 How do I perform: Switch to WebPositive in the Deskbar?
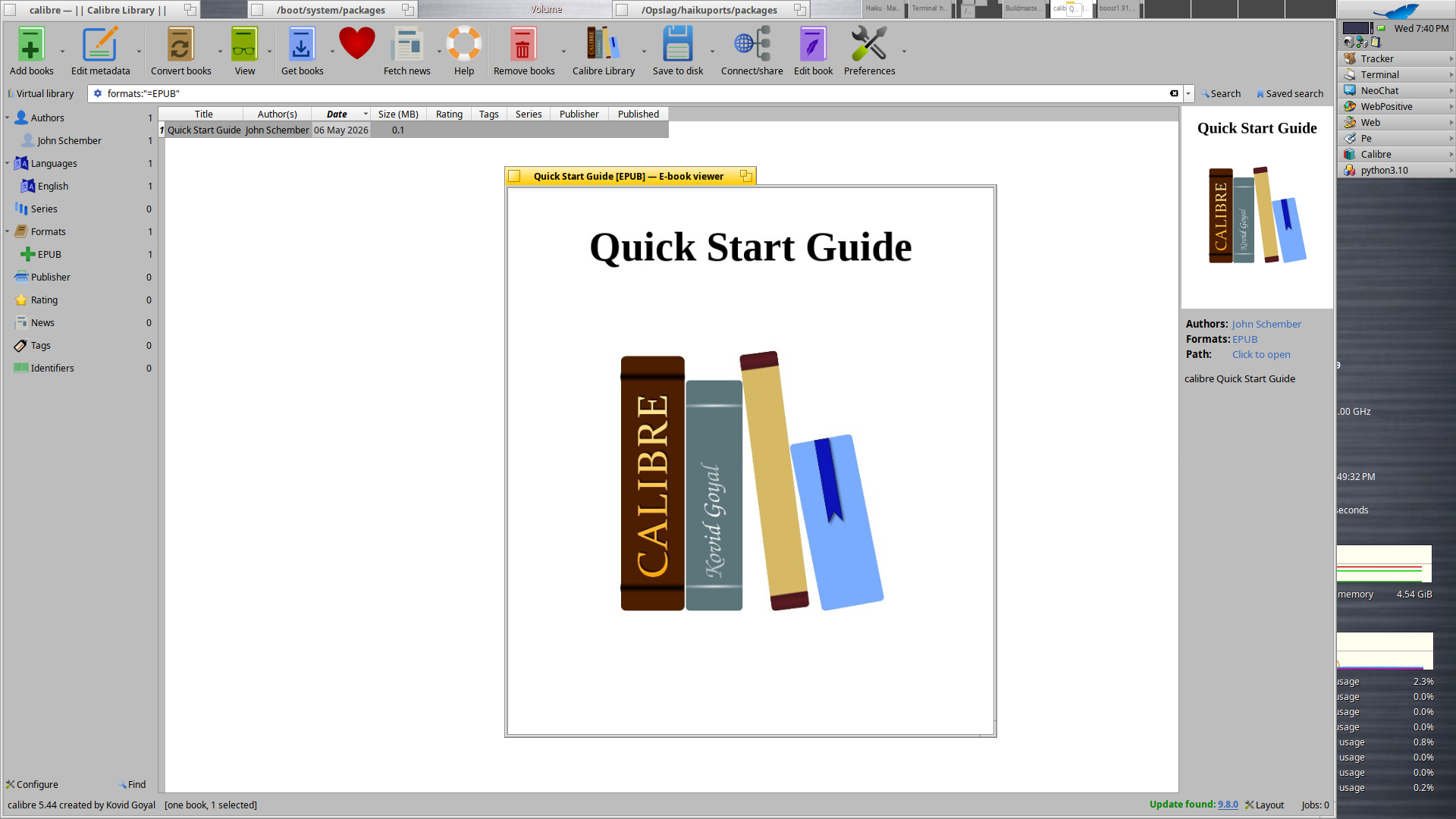coord(1396,106)
